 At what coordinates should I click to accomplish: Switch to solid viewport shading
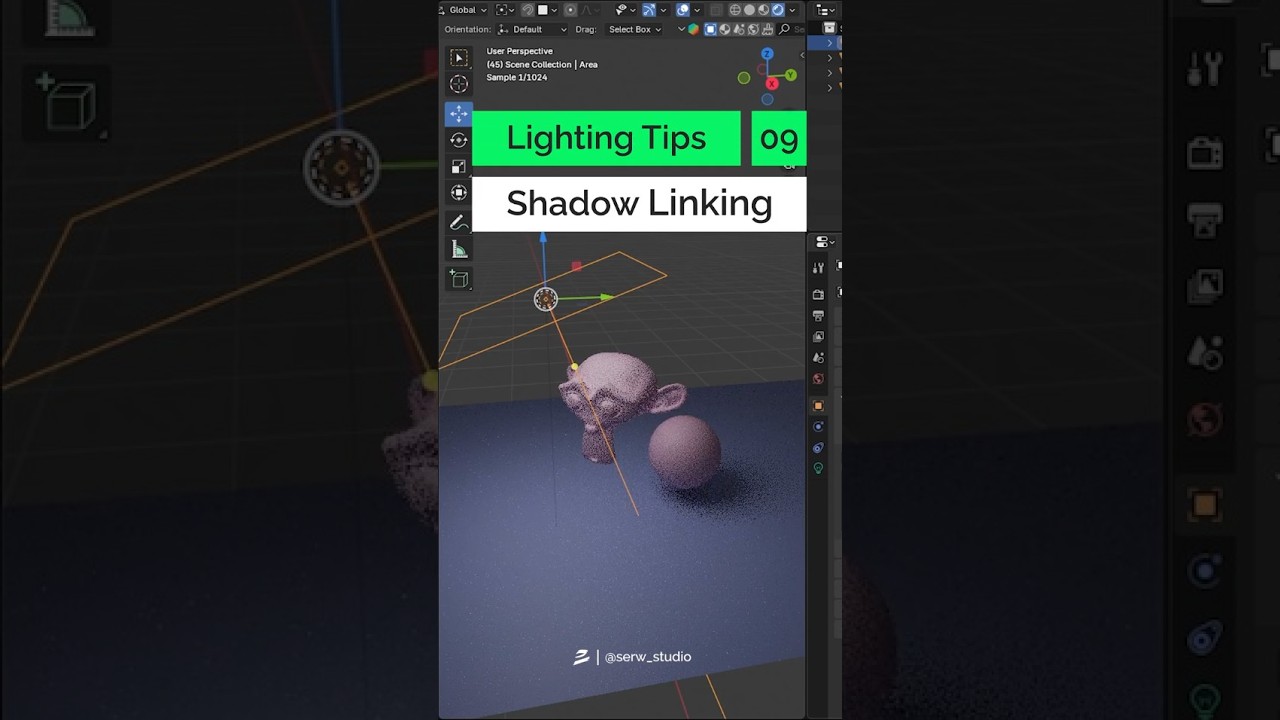tap(749, 10)
